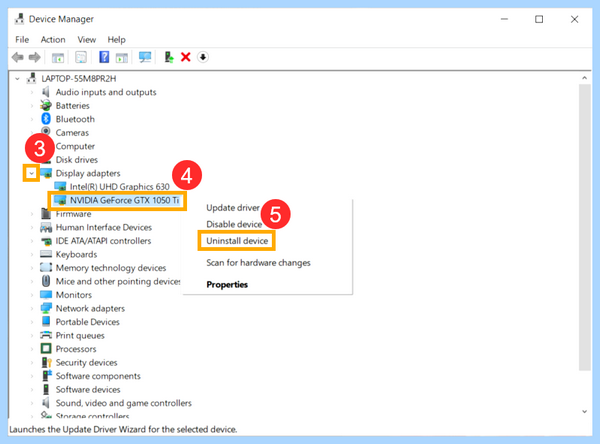This screenshot has height=444, width=600.
Task: Select the Firmware label
Action: pyautogui.click(x=73, y=214)
